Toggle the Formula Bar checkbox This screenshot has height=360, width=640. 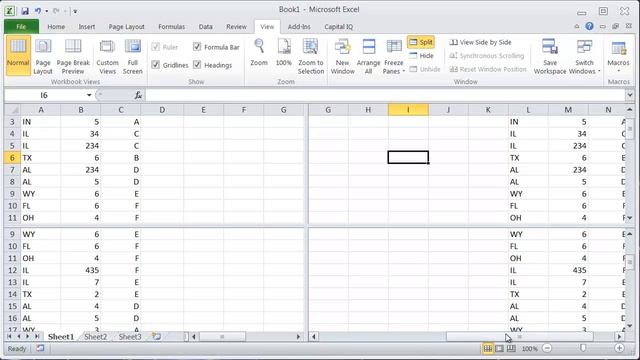(x=197, y=47)
